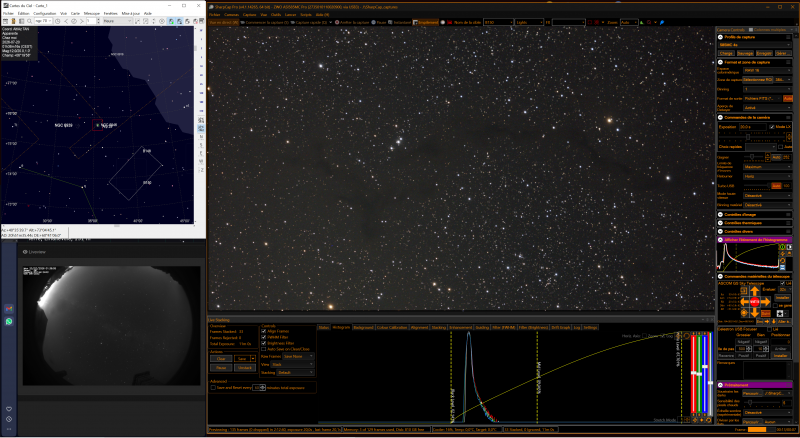The height and width of the screenshot is (438, 800).
Task: Open the Stacking mode dropdown
Action: pos(295,373)
